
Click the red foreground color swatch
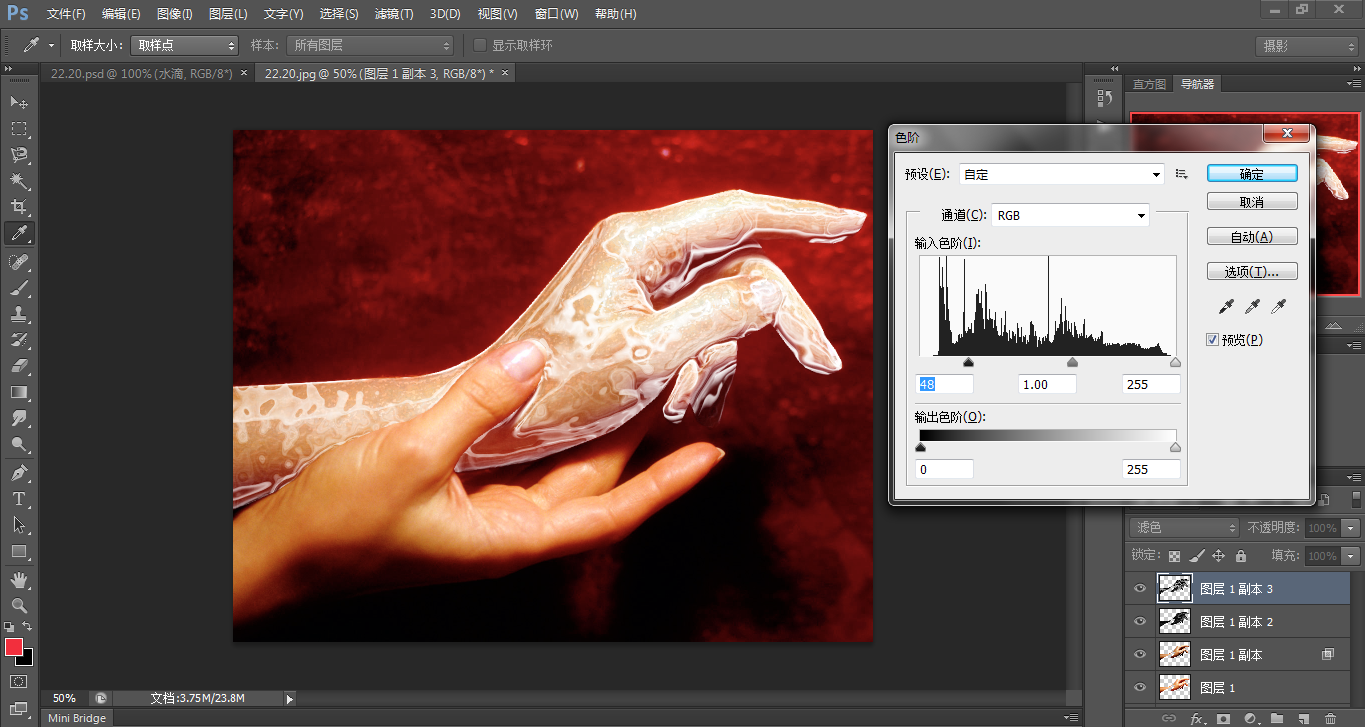[x=14, y=647]
